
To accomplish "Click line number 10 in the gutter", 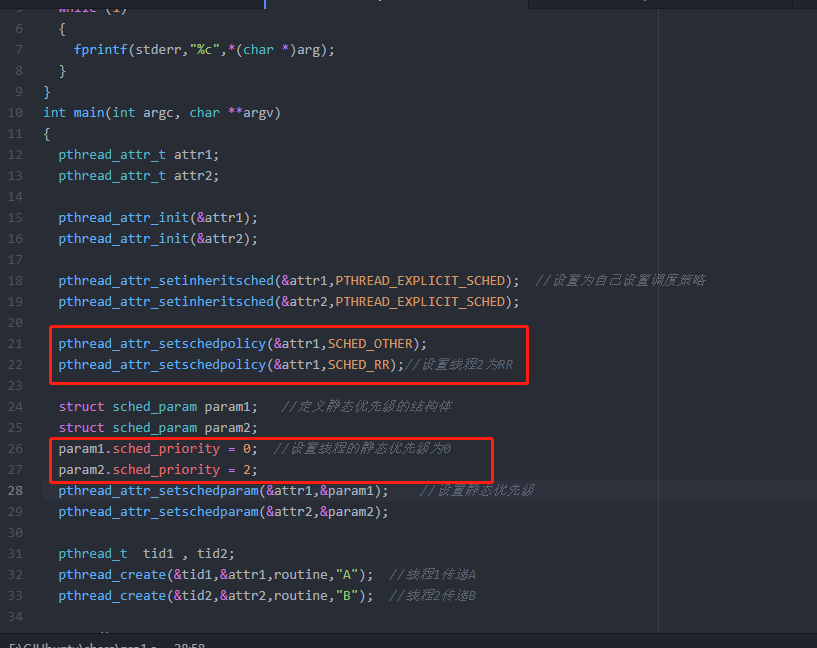I will coord(16,113).
